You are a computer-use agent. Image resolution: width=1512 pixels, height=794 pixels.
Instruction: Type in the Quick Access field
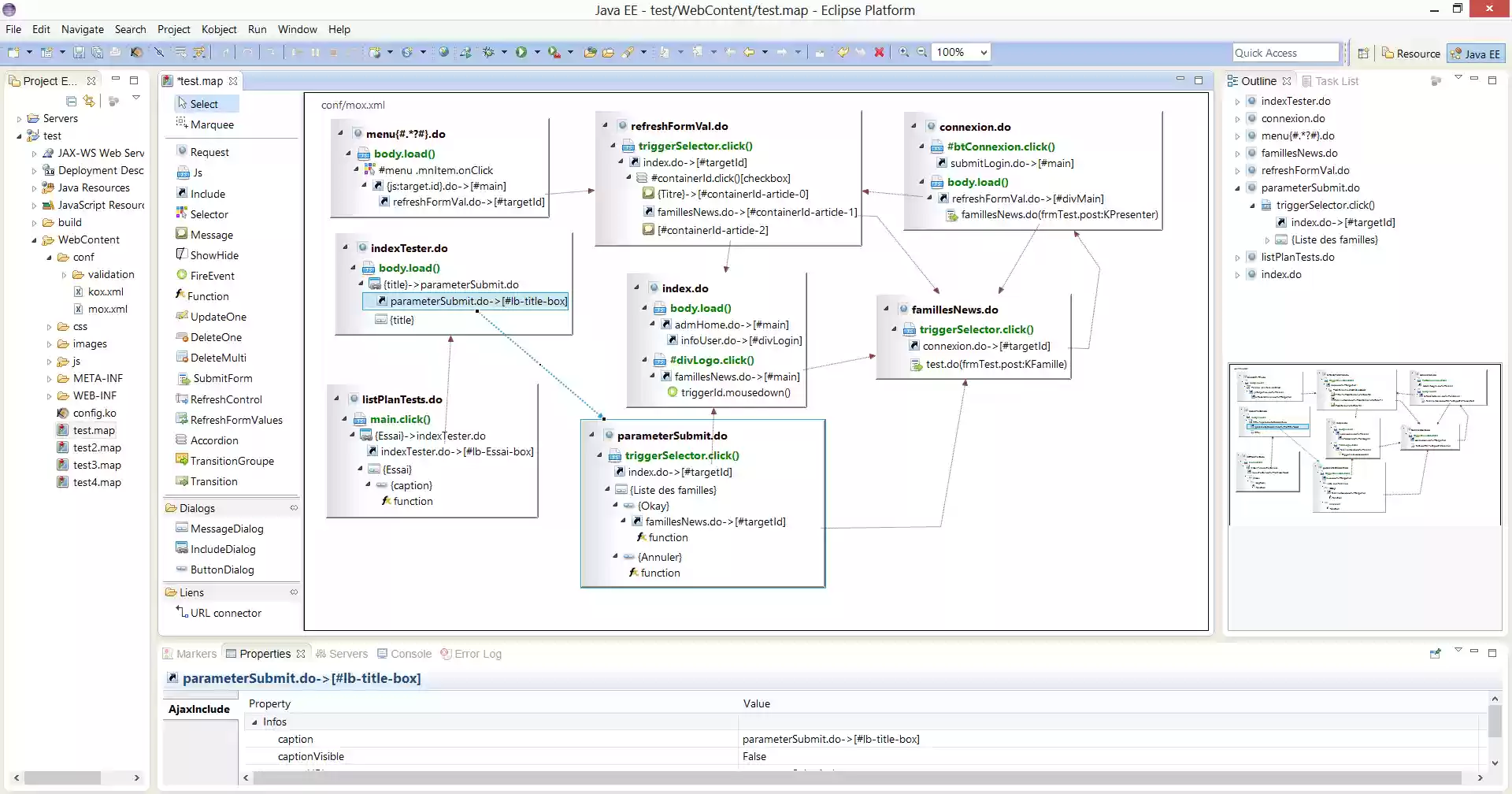coord(1285,52)
